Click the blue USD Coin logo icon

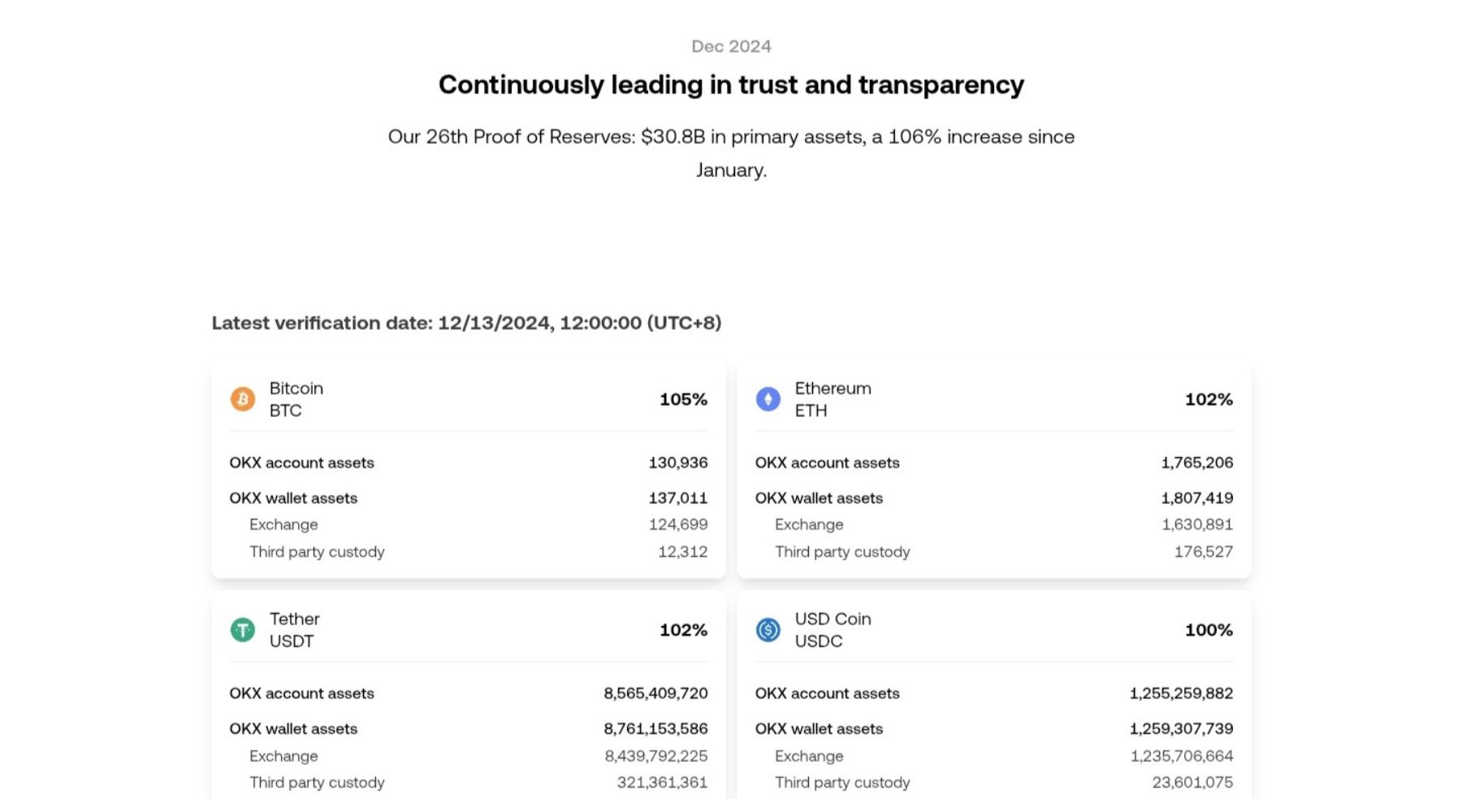click(768, 630)
